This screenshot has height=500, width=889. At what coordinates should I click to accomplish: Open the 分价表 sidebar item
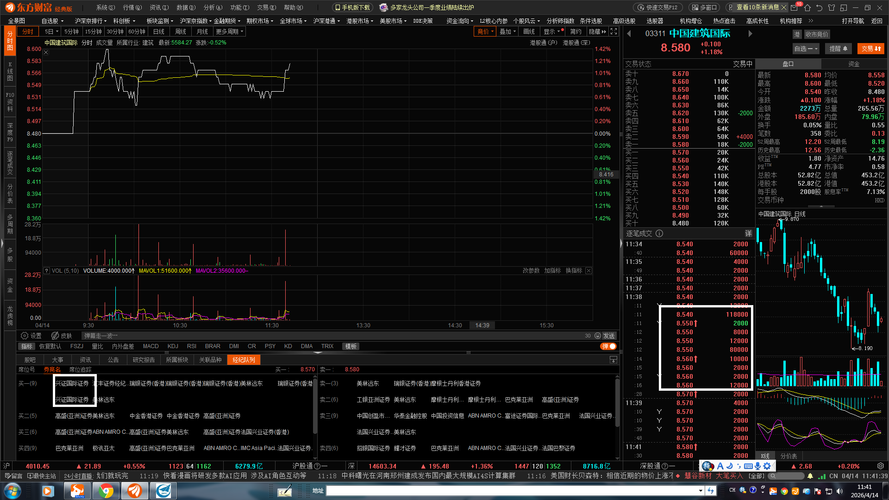(x=10, y=193)
